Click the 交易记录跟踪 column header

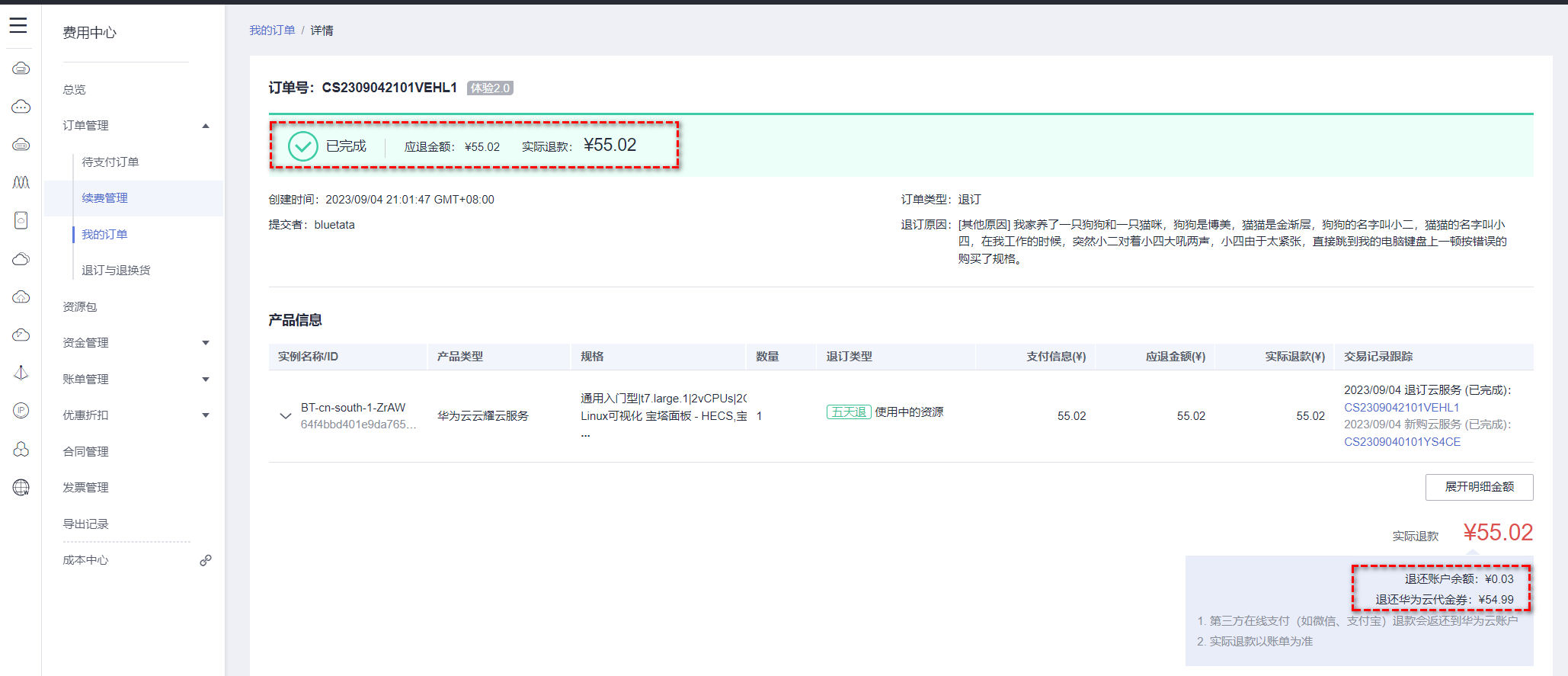tap(1378, 357)
